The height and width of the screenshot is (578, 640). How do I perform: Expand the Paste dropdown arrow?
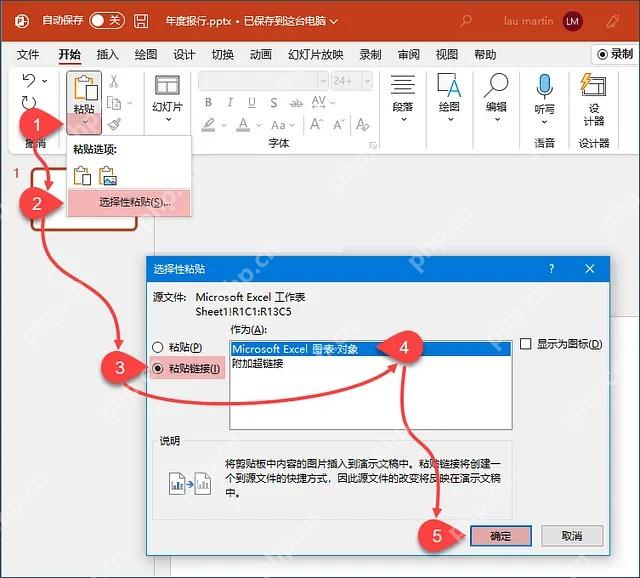click(85, 122)
